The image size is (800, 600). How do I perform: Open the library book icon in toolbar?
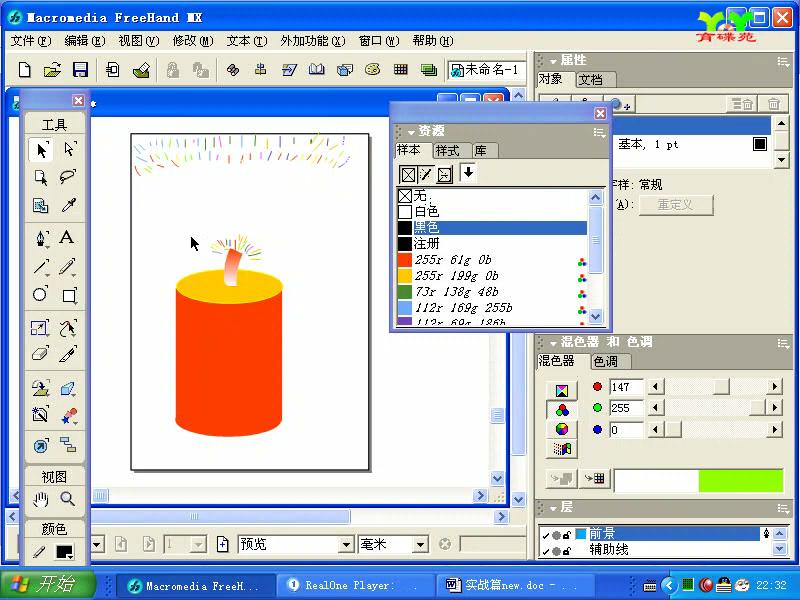[316, 69]
